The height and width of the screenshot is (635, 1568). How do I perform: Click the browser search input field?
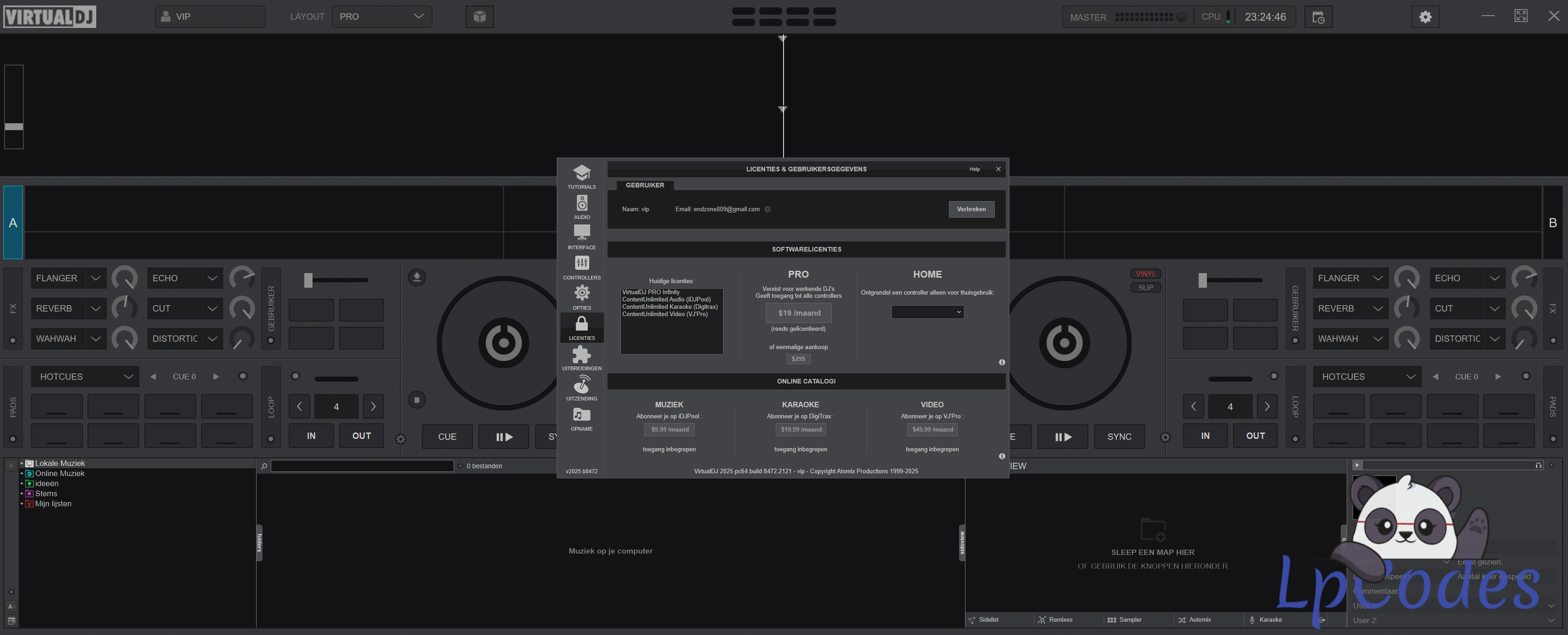(362, 466)
